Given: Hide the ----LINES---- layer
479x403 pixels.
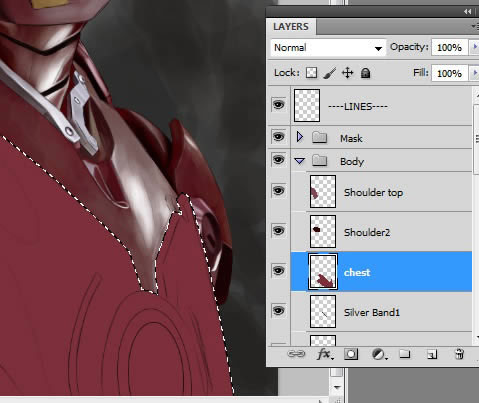Looking at the screenshot, I should point(279,105).
